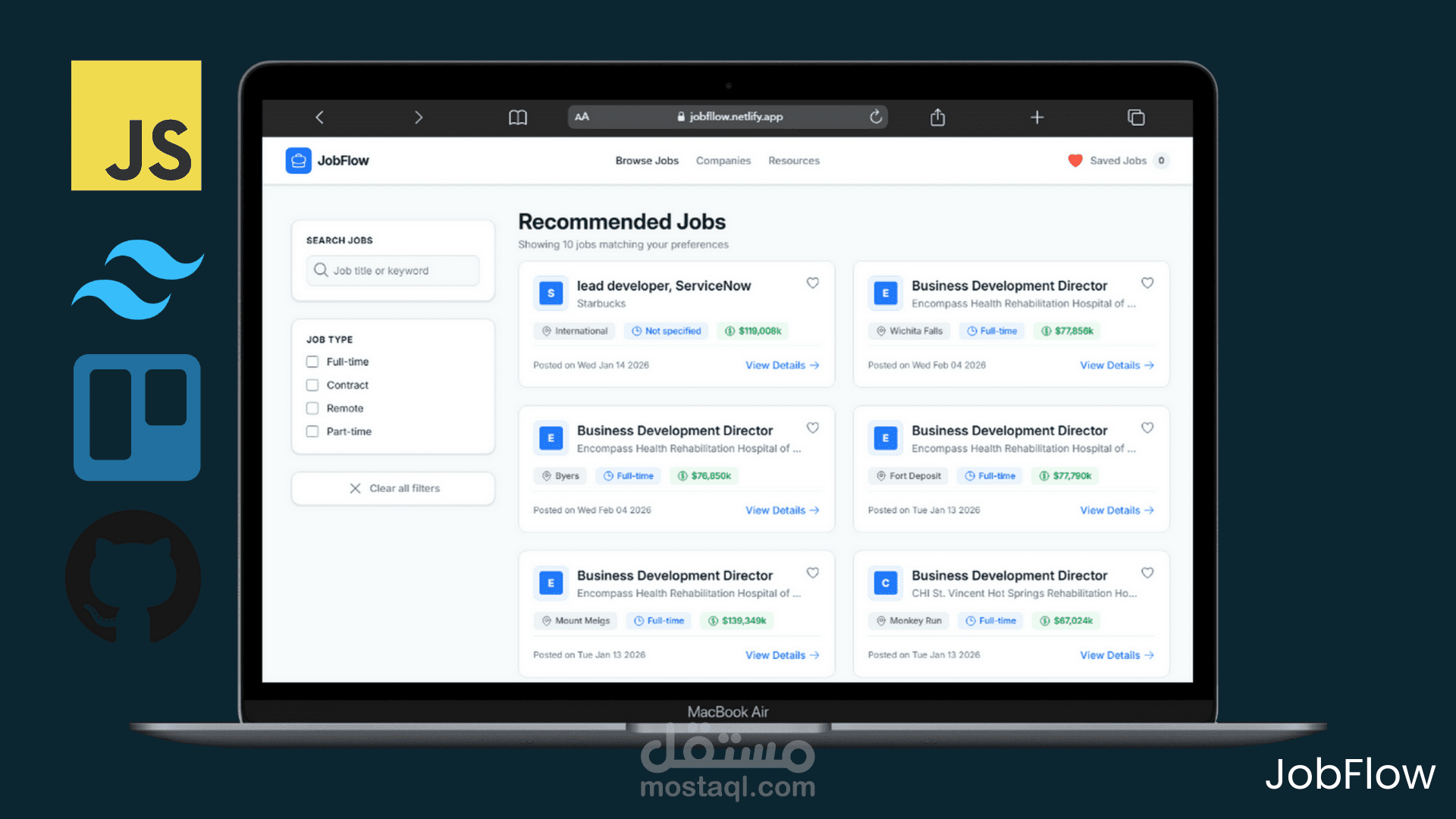Click the lead developer, ServiceNow job title

click(x=664, y=286)
